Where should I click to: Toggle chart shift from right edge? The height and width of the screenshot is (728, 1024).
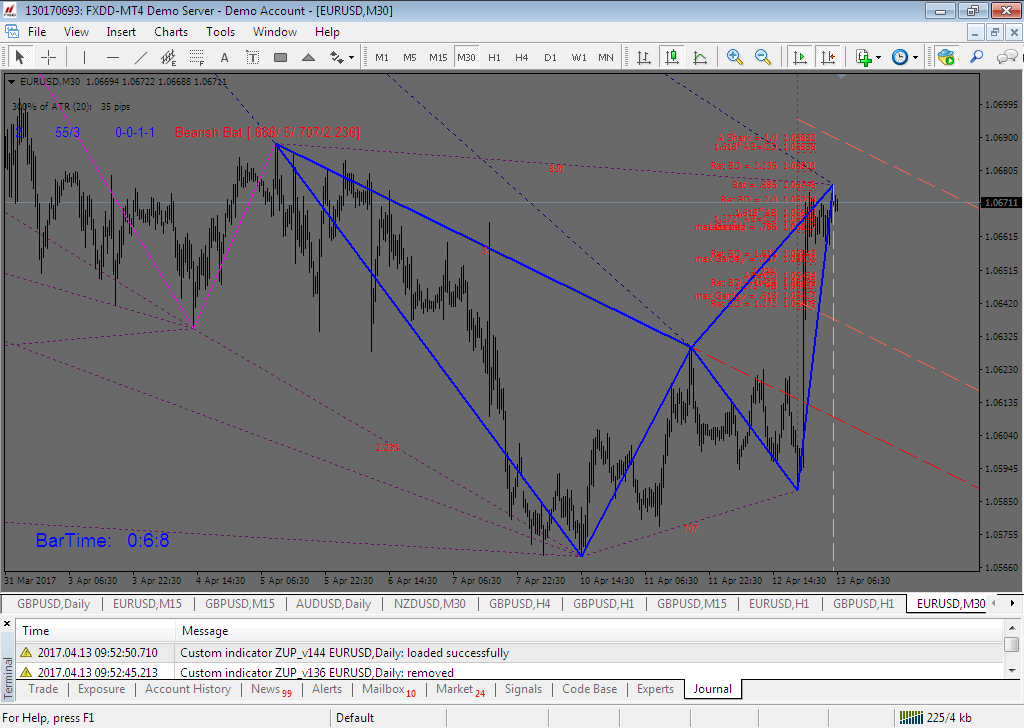coord(828,57)
